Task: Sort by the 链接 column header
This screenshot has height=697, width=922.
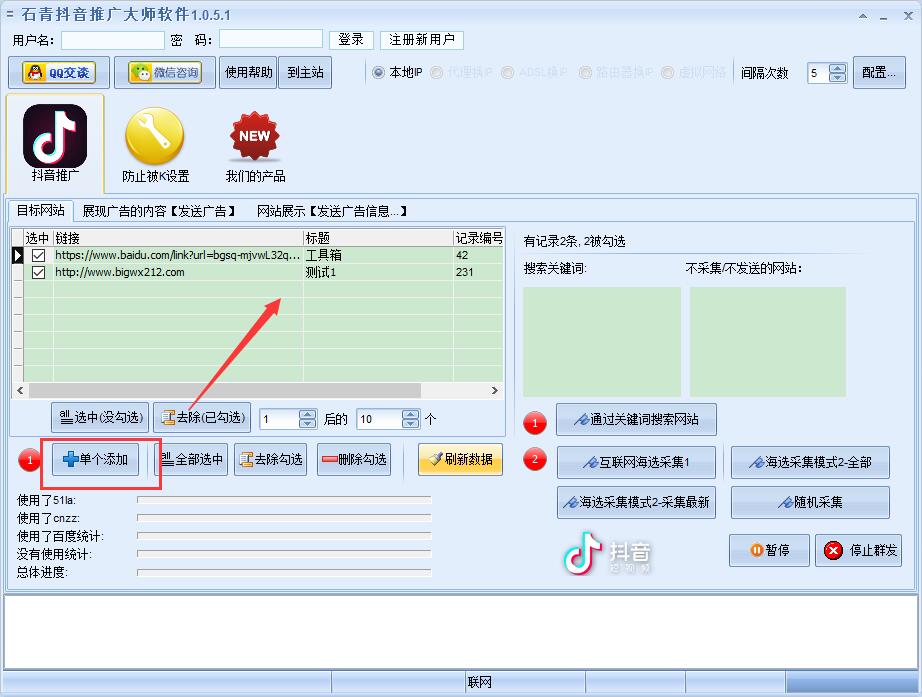Action: pos(178,238)
